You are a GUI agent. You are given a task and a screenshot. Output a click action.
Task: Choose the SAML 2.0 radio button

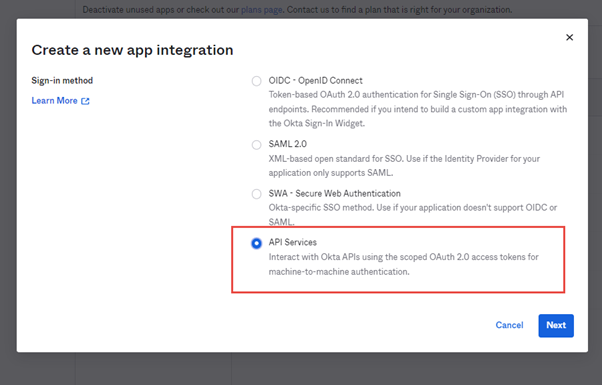coord(256,145)
